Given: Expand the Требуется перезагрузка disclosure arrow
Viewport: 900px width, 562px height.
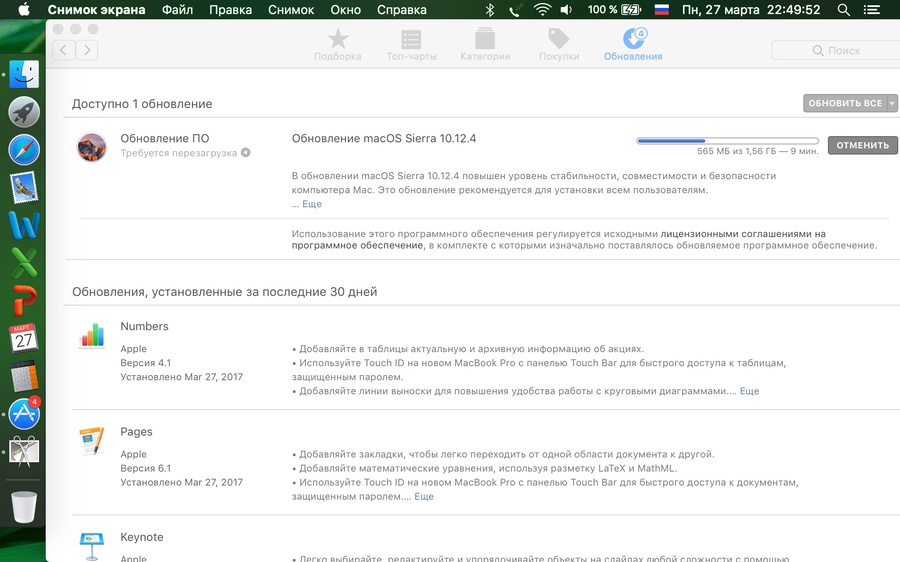Looking at the screenshot, I should click(x=246, y=153).
